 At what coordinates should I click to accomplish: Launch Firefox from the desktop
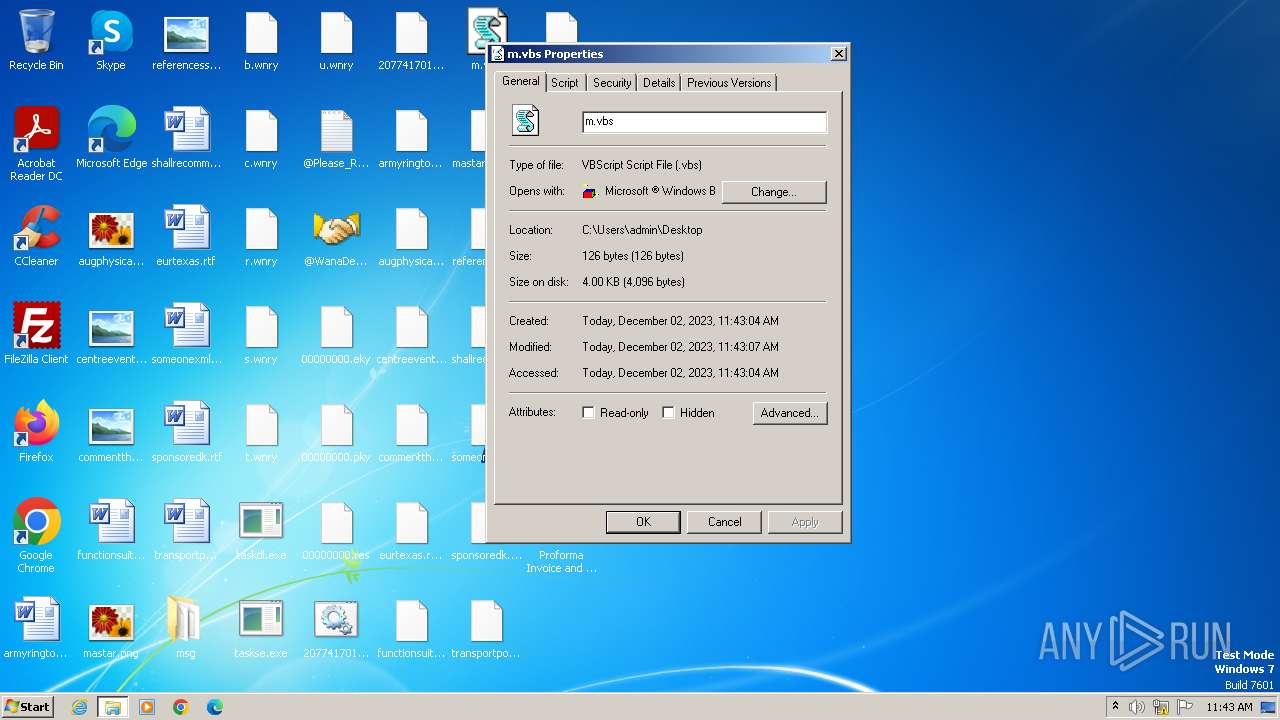36,432
